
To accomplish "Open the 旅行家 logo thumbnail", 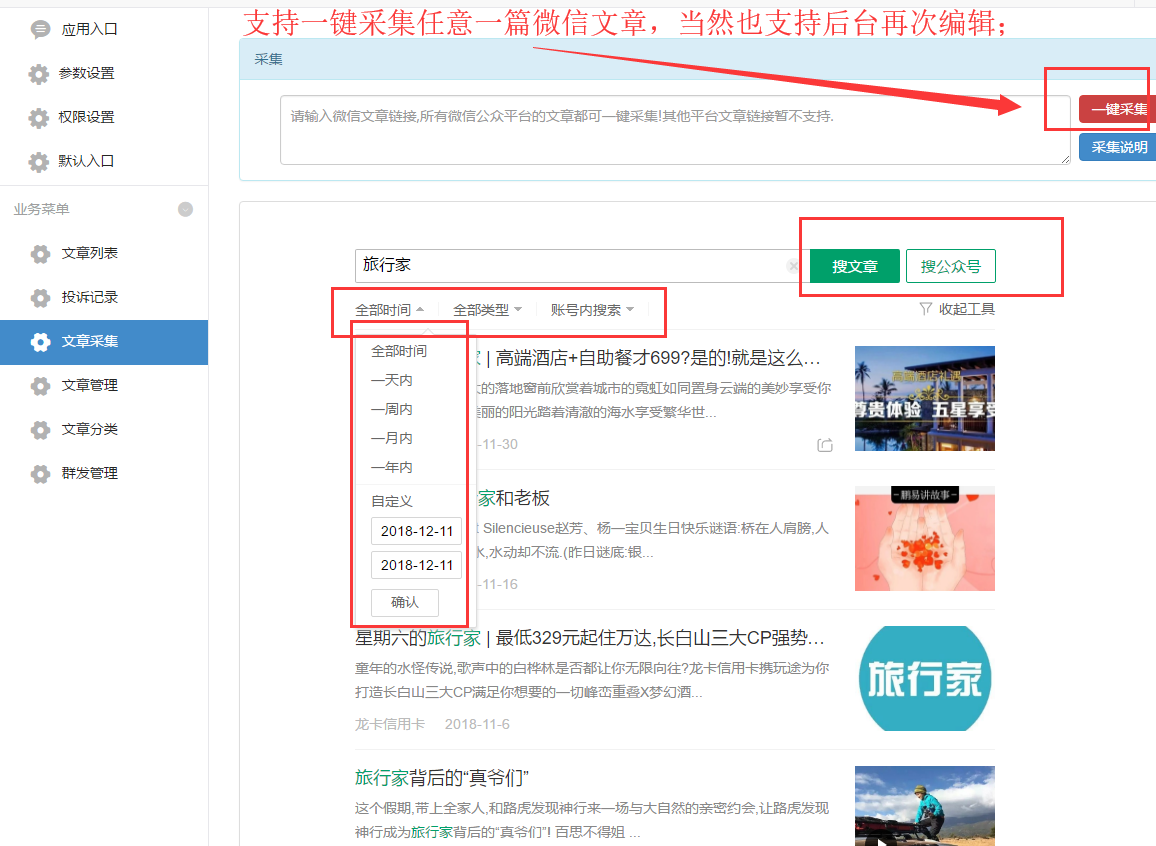I will click(x=924, y=679).
